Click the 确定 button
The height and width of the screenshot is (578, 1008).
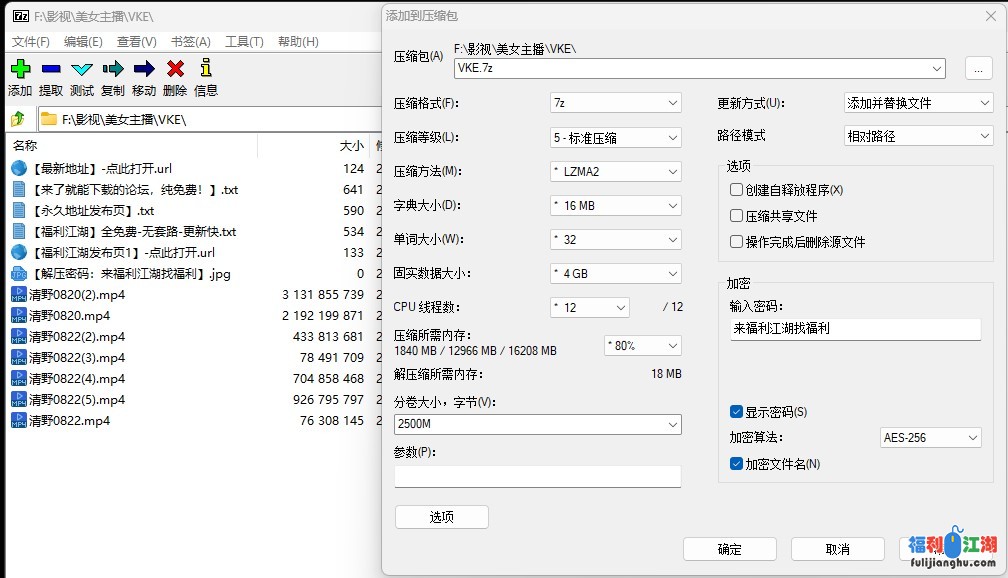coord(730,549)
